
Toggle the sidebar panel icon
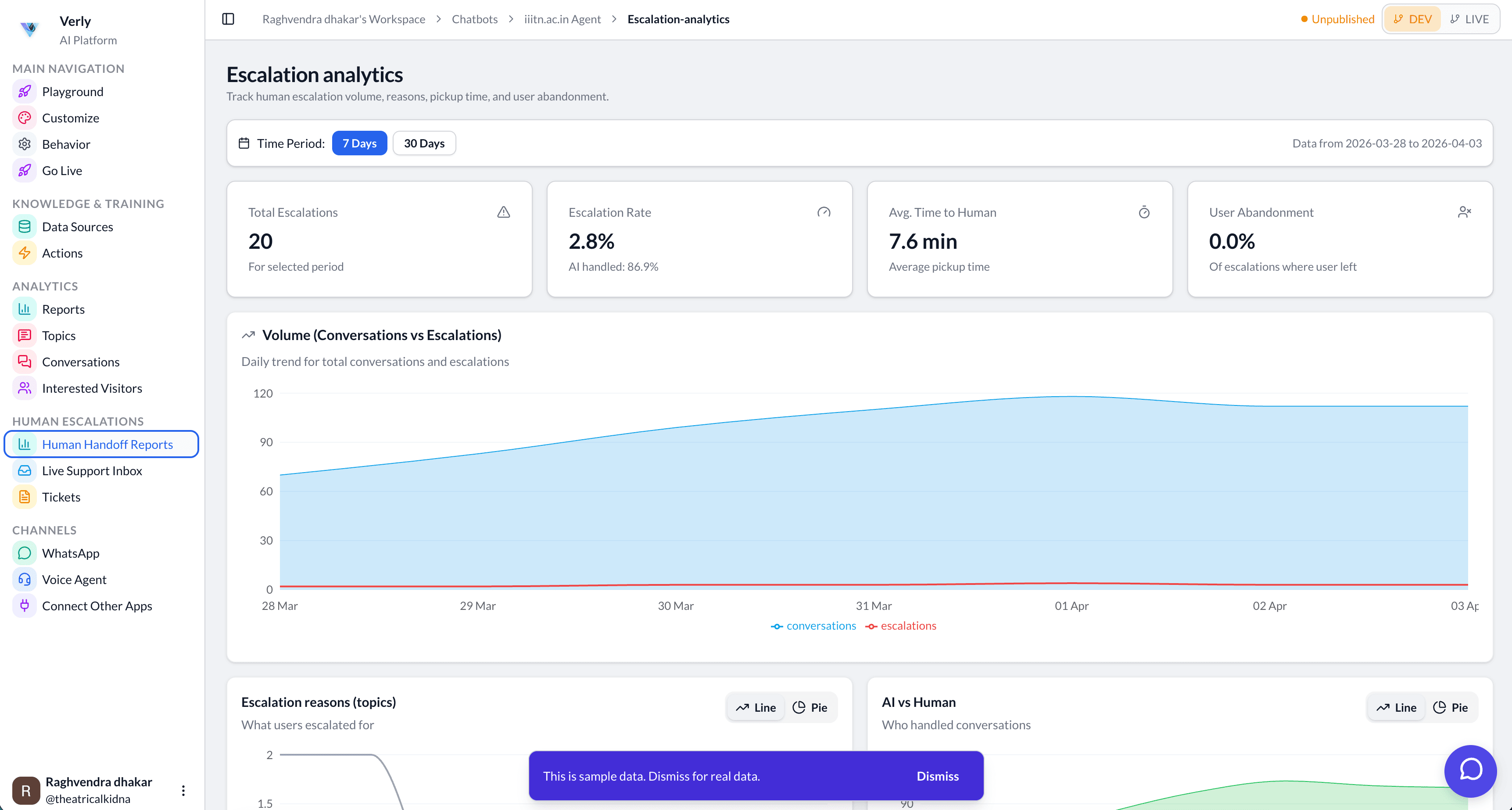(228, 19)
